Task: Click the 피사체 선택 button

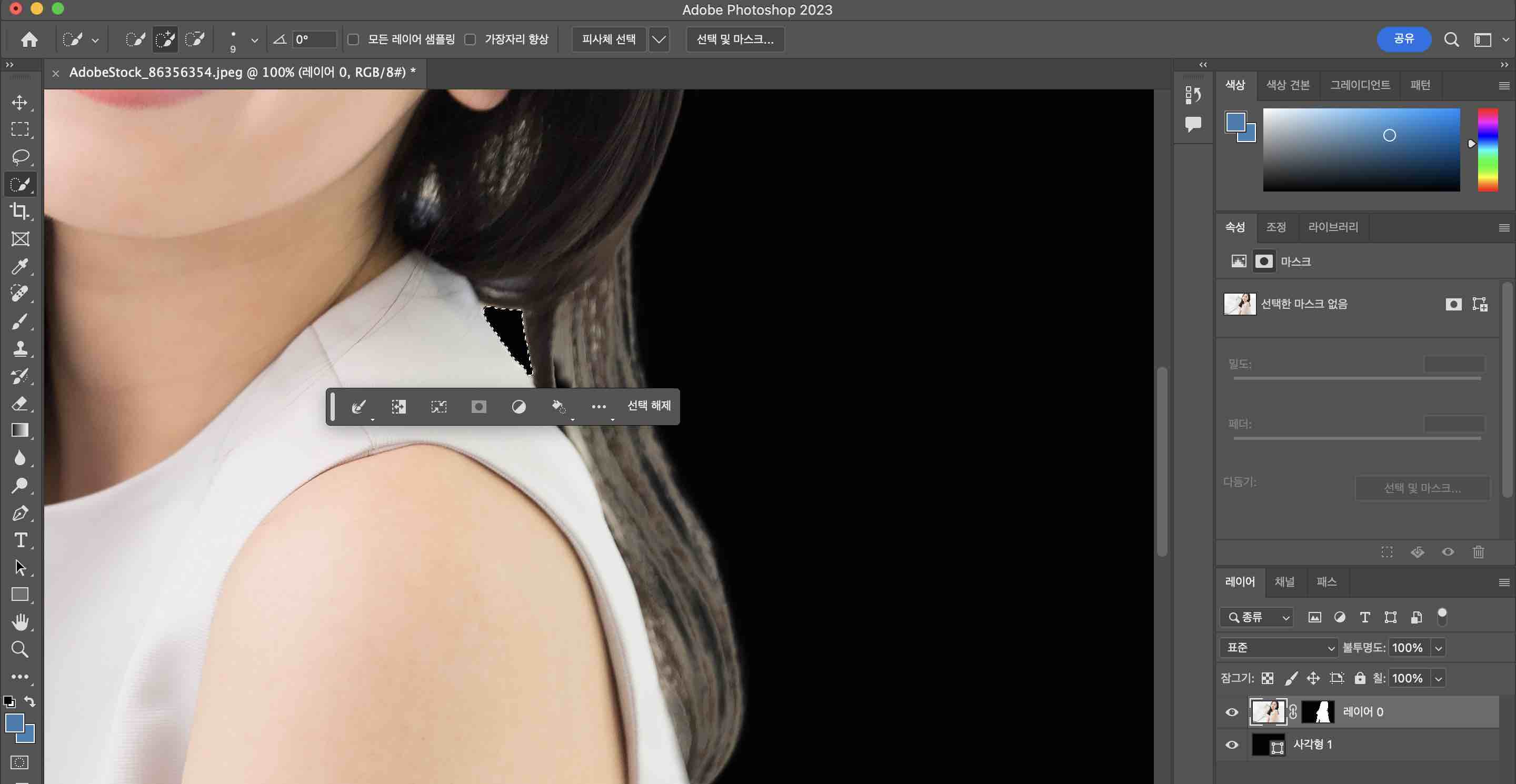Action: (x=609, y=39)
